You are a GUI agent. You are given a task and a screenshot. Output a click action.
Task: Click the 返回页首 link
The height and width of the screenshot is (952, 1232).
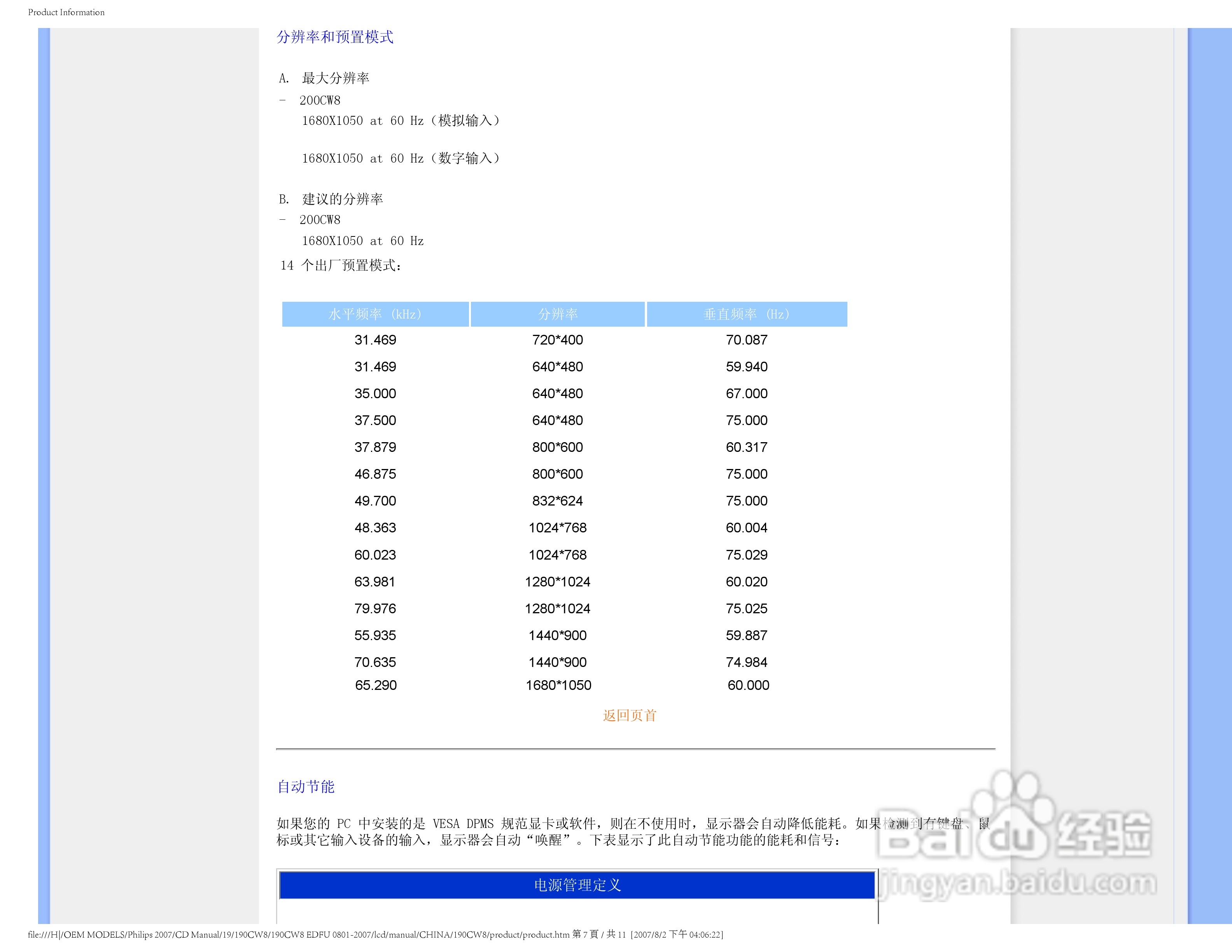[629, 715]
